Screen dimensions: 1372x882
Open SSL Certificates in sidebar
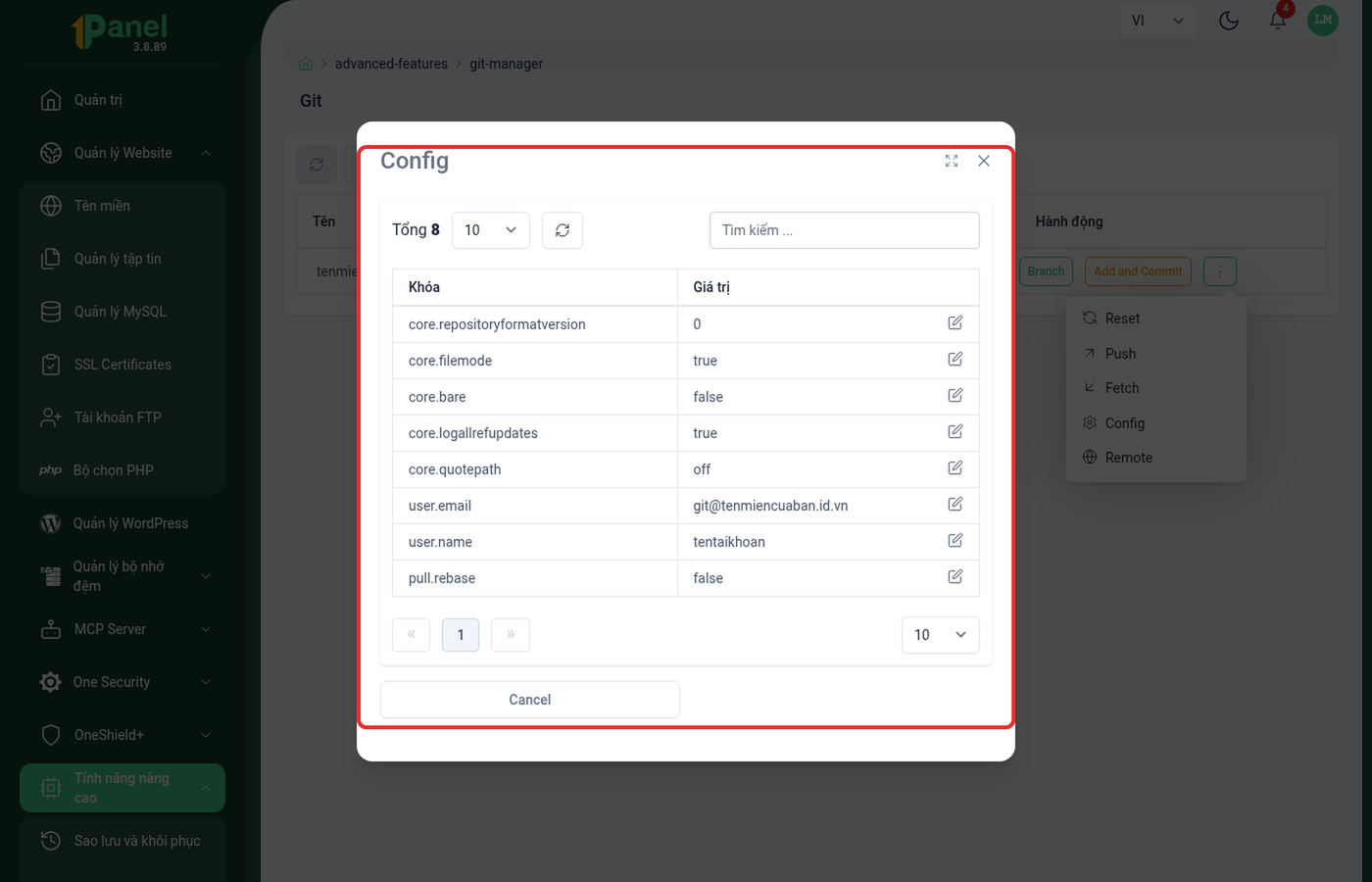(122, 365)
